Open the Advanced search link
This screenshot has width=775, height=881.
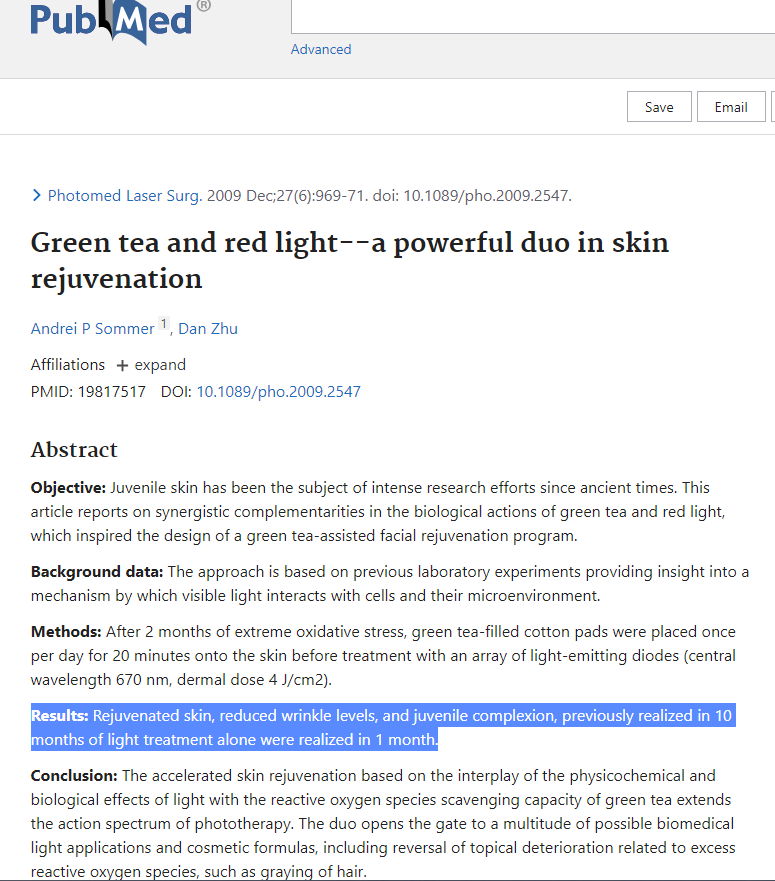(321, 49)
